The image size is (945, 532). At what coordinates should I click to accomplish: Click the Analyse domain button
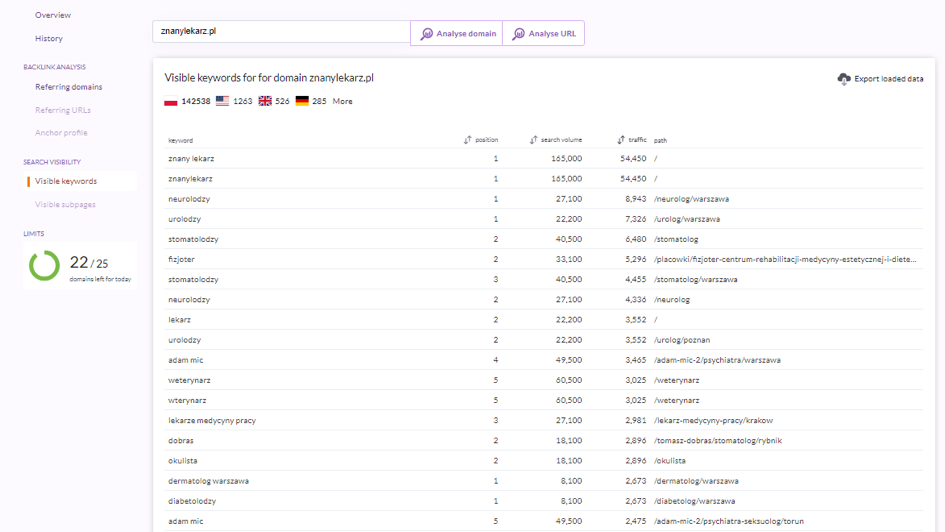click(x=456, y=33)
